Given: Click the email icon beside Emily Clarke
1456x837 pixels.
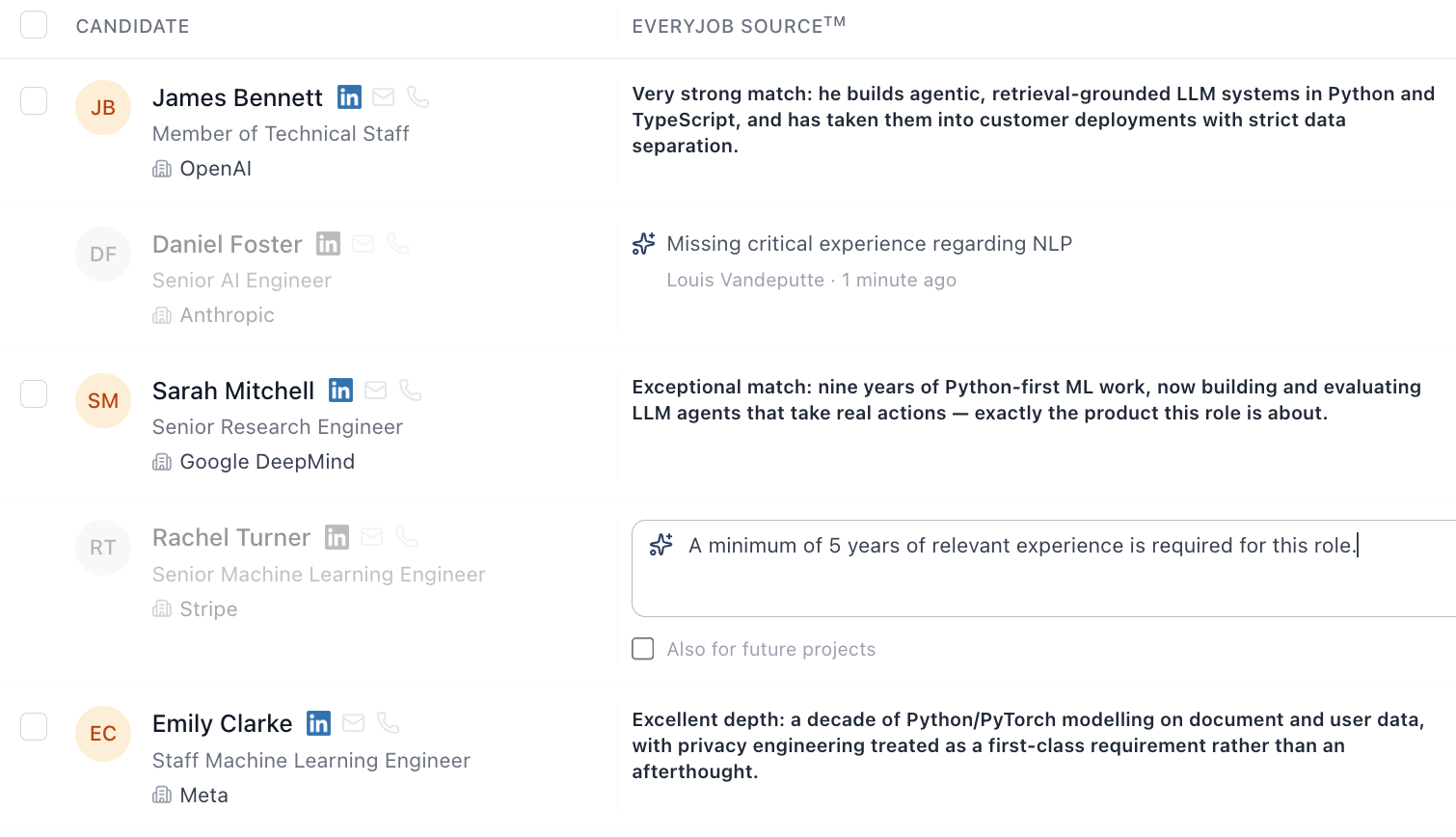Looking at the screenshot, I should tap(354, 723).
